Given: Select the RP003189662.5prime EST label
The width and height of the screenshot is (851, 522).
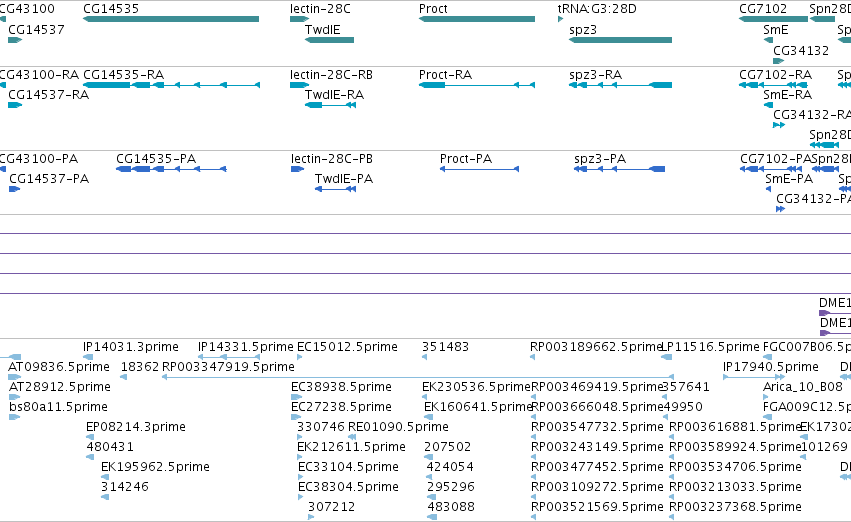Looking at the screenshot, I should point(596,346).
